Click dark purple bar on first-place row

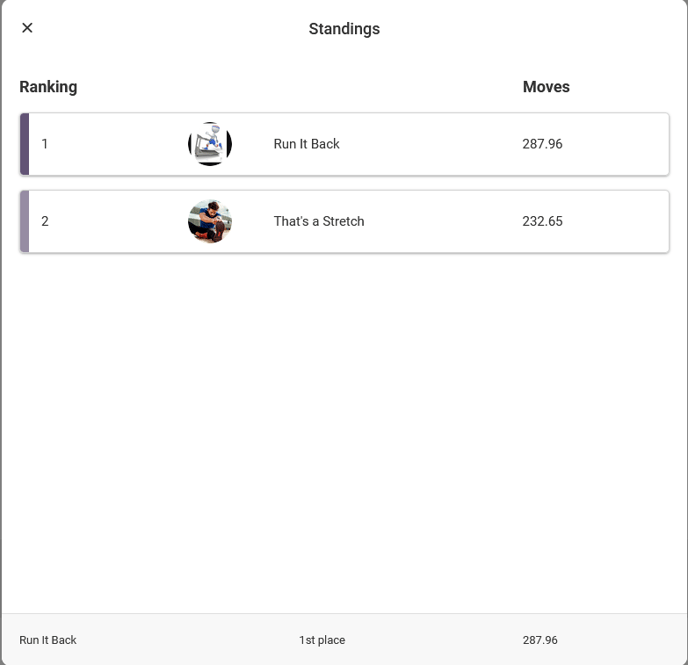pyautogui.click(x=25, y=144)
